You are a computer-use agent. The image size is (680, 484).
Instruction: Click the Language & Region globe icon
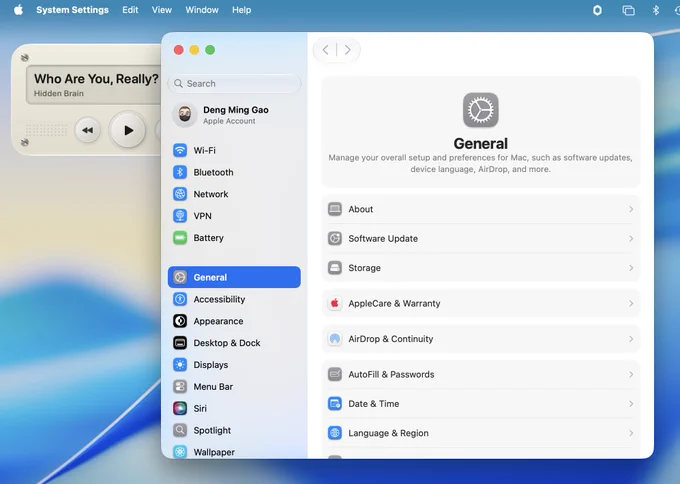pyautogui.click(x=335, y=433)
